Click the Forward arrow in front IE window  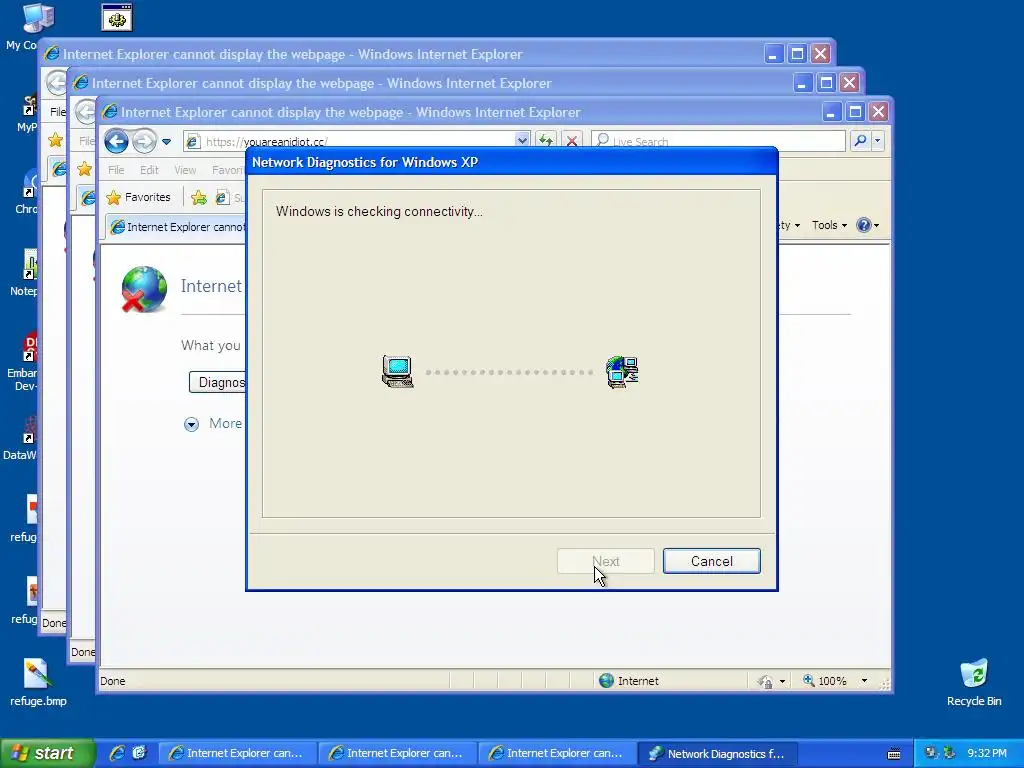[144, 141]
